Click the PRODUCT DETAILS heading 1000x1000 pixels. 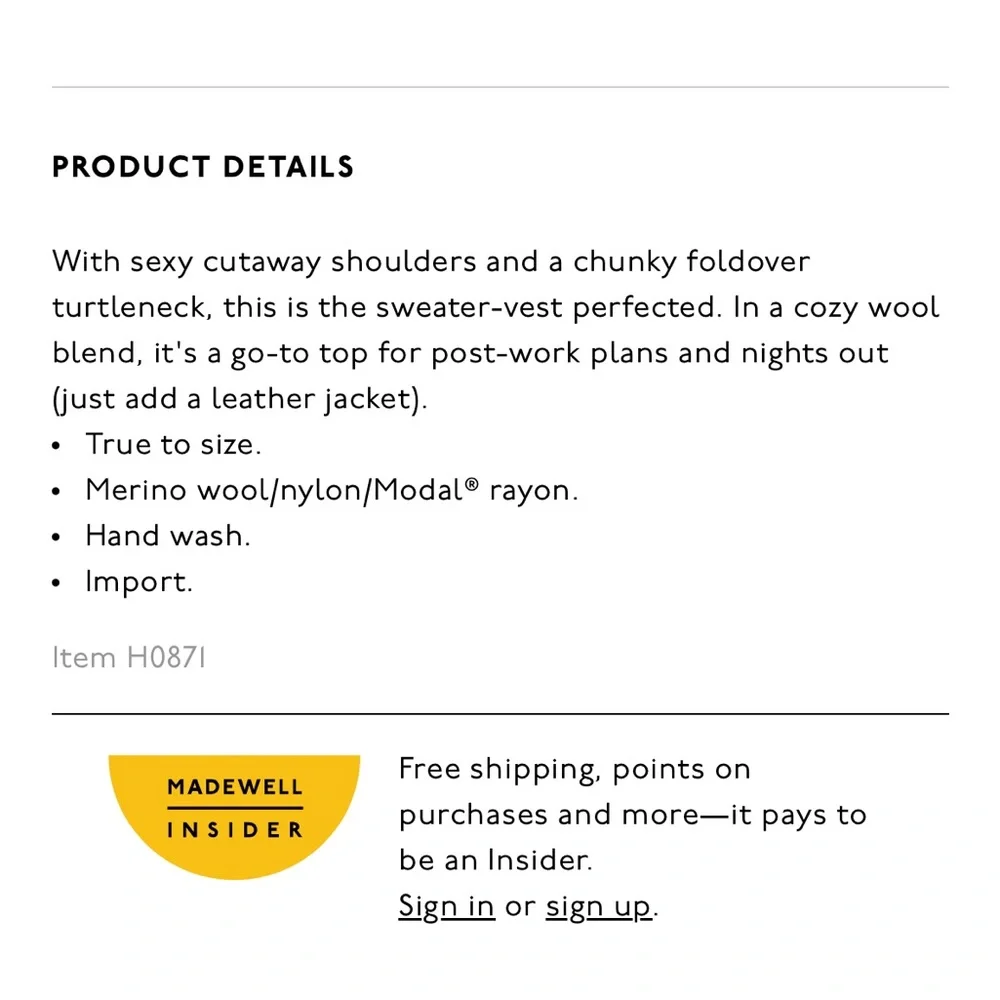pyautogui.click(x=203, y=167)
